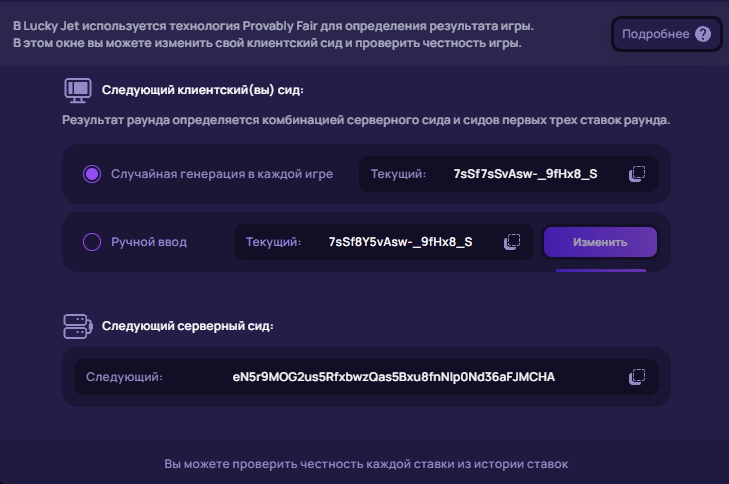Image resolution: width=729 pixels, height=484 pixels.
Task: Copy the next server seed hash
Action: tap(637, 377)
